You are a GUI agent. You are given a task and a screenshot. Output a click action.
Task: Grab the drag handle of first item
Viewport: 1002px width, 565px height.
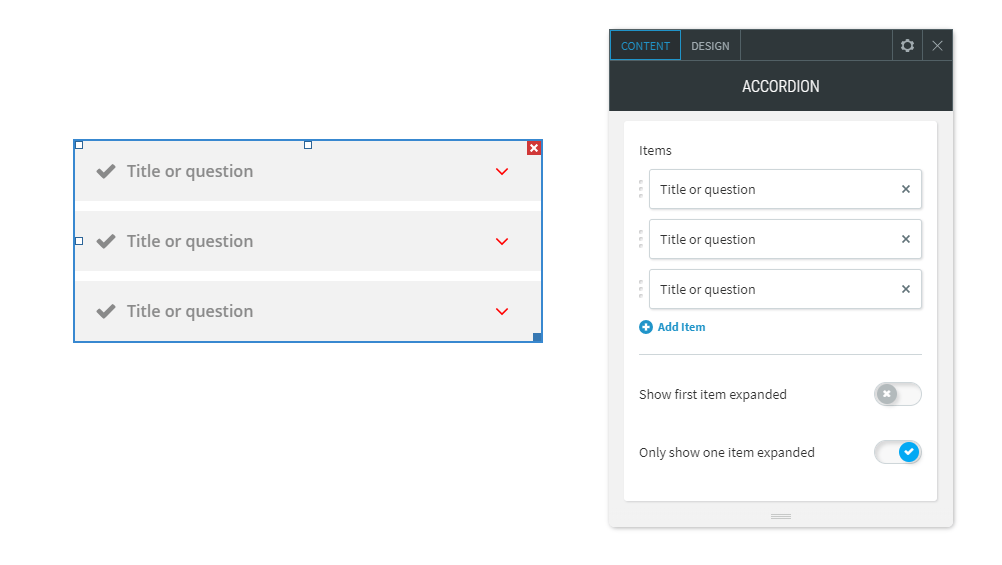point(641,189)
